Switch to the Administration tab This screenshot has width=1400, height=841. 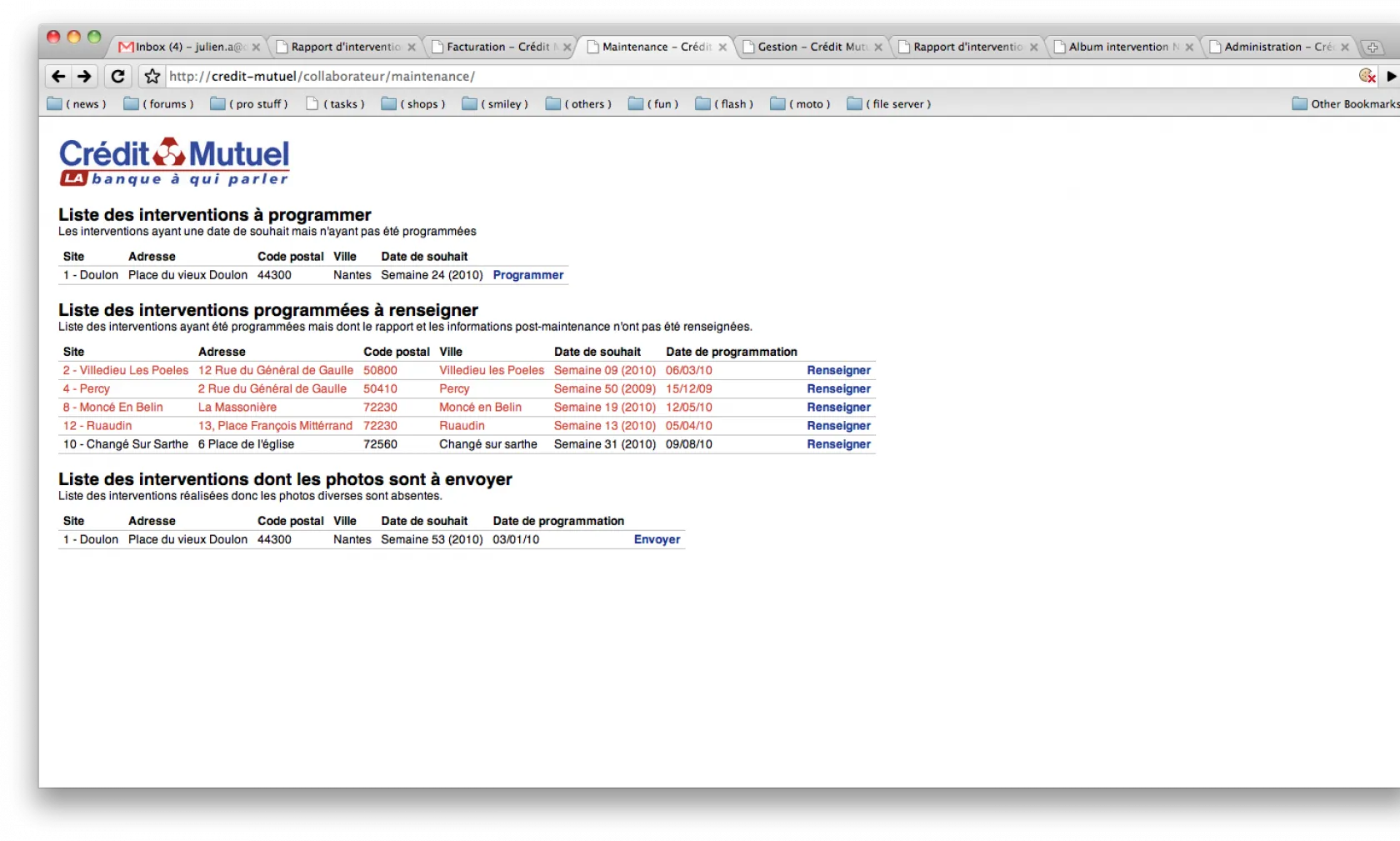click(1275, 47)
